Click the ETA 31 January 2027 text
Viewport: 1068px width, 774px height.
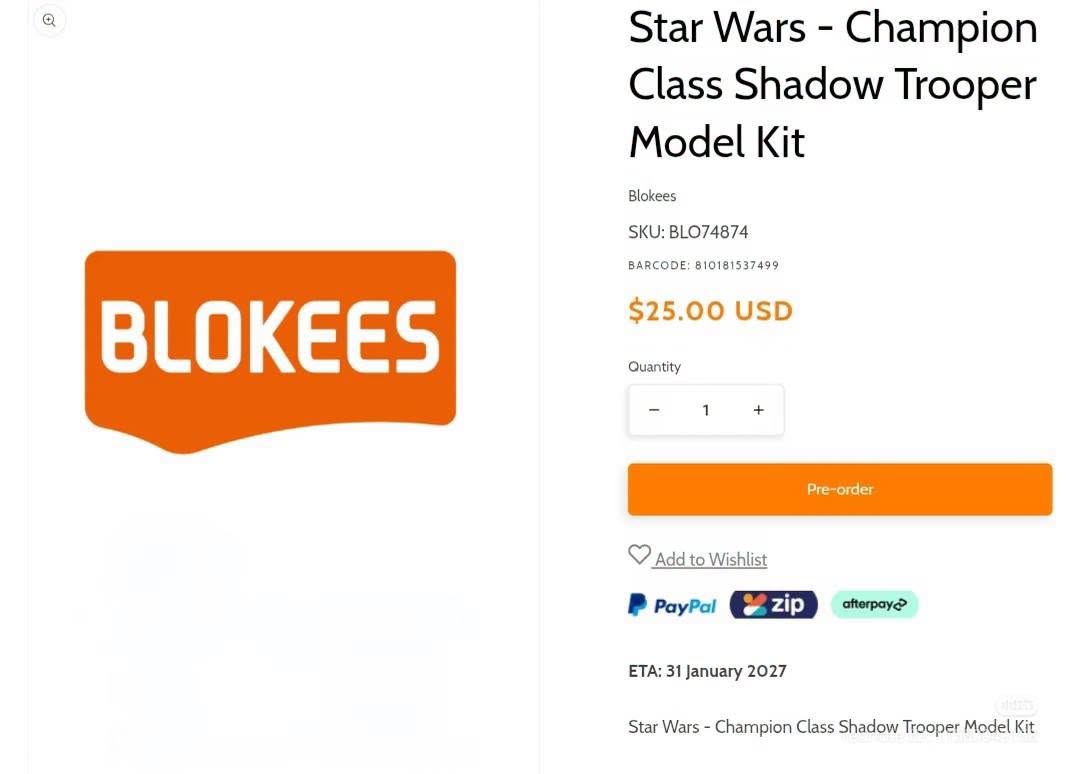coord(707,671)
